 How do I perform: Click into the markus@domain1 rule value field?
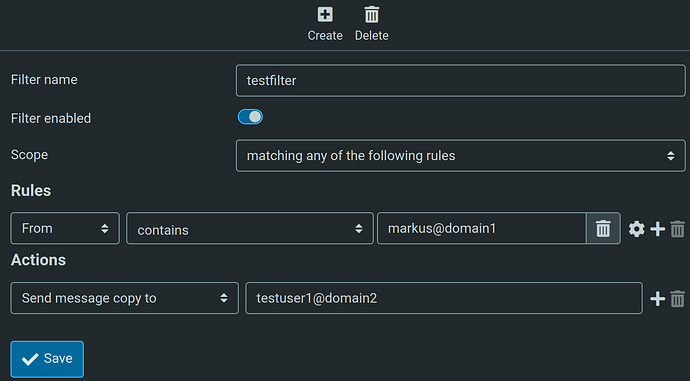click(482, 228)
